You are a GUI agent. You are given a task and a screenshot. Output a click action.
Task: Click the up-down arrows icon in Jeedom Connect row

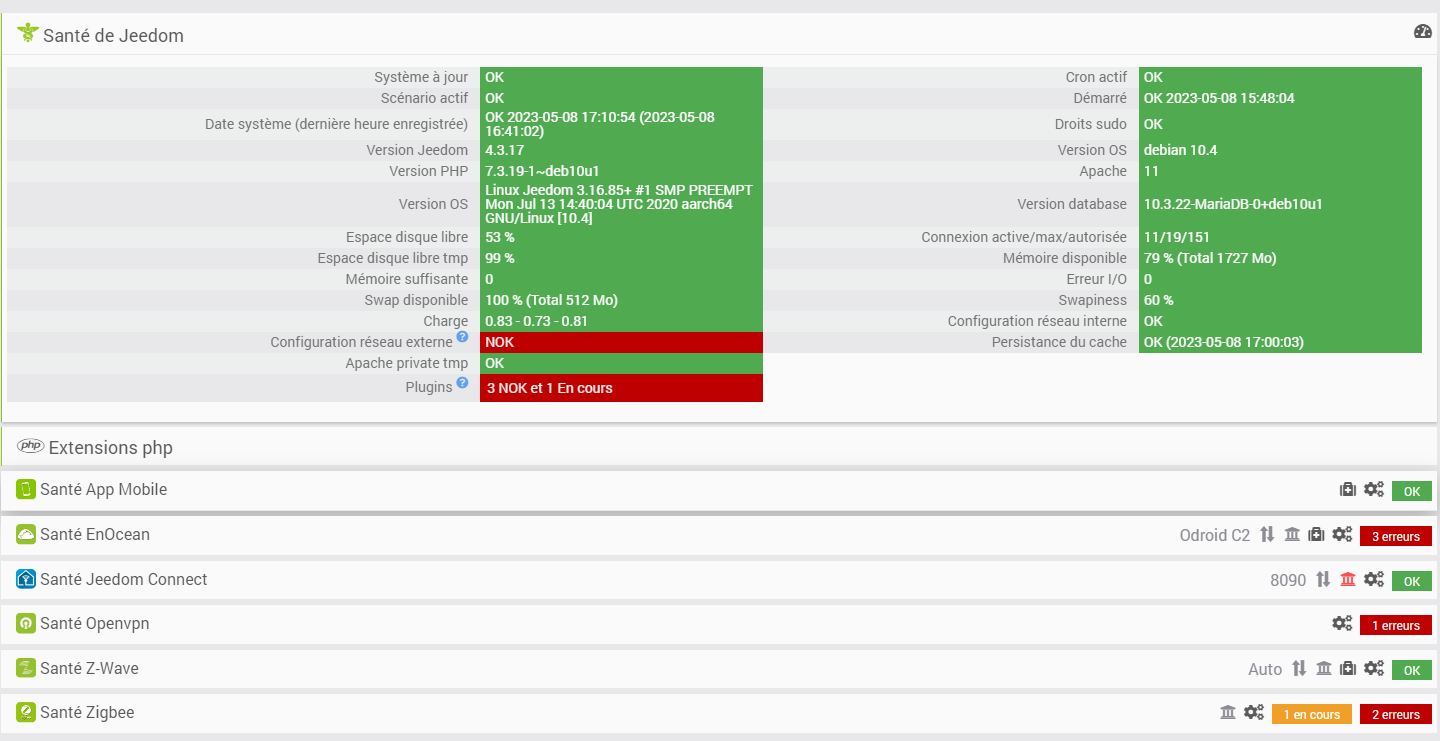[1323, 580]
